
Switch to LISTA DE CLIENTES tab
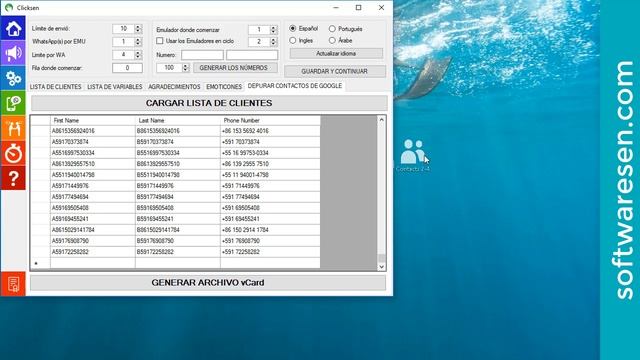56,87
